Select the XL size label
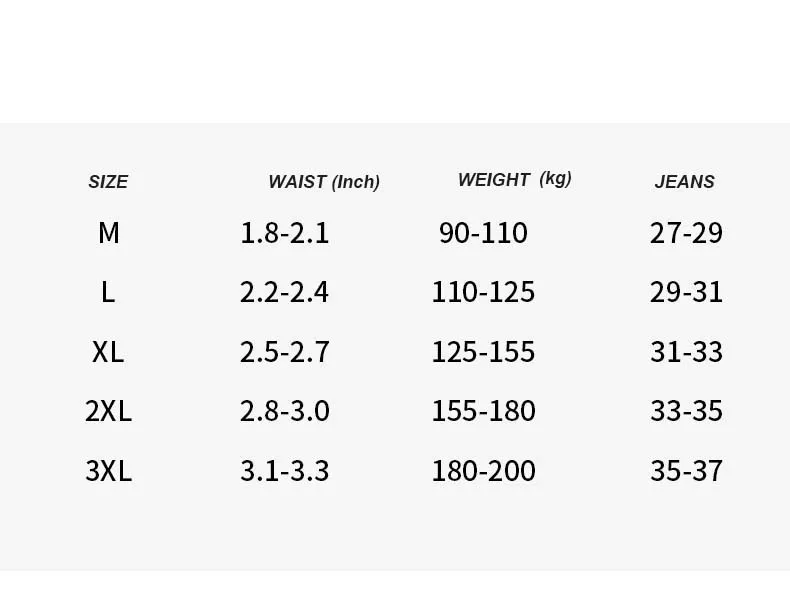This screenshot has width=790, height=591. (108, 352)
